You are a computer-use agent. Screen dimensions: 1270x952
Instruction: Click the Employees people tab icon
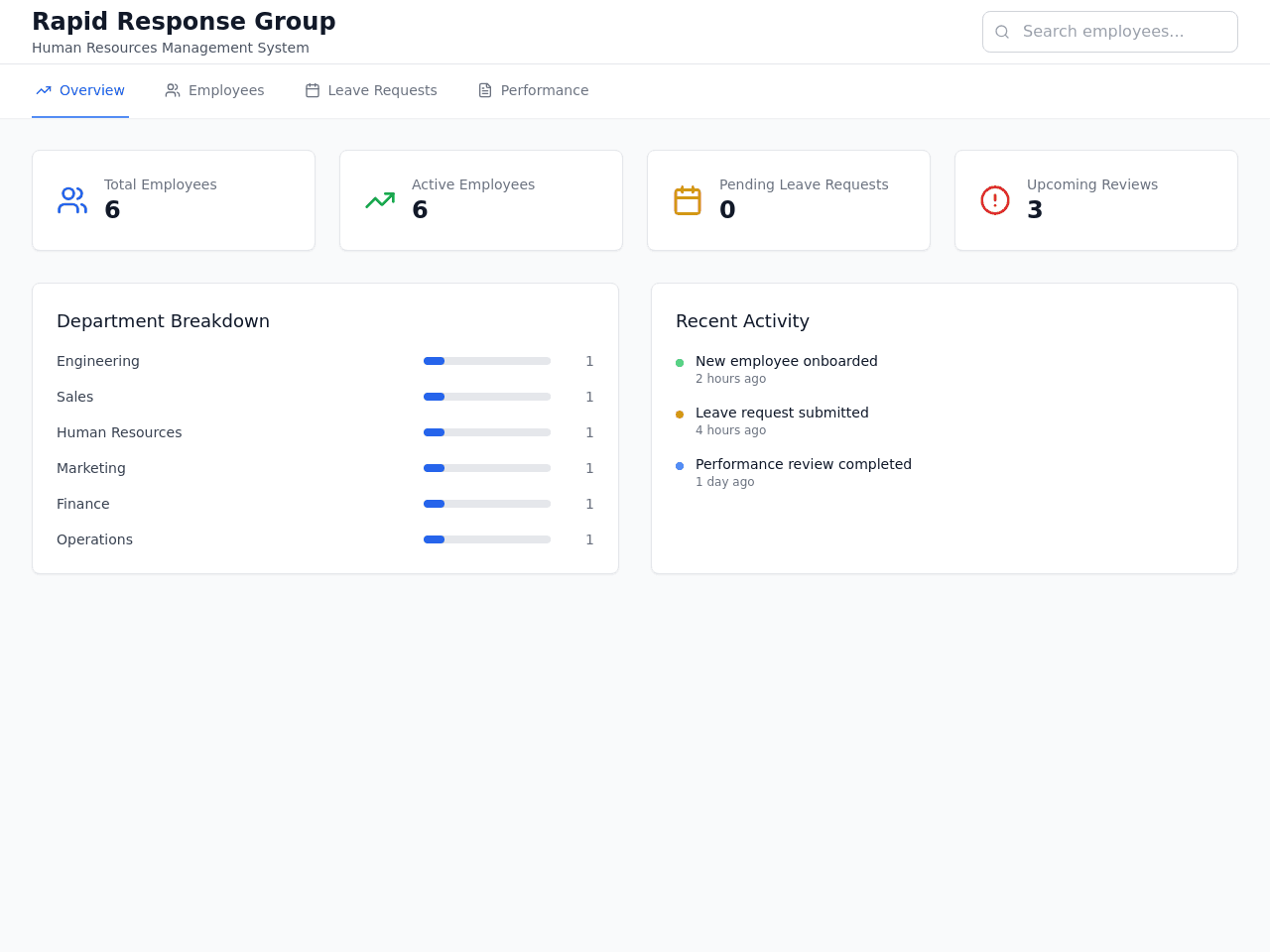click(173, 90)
